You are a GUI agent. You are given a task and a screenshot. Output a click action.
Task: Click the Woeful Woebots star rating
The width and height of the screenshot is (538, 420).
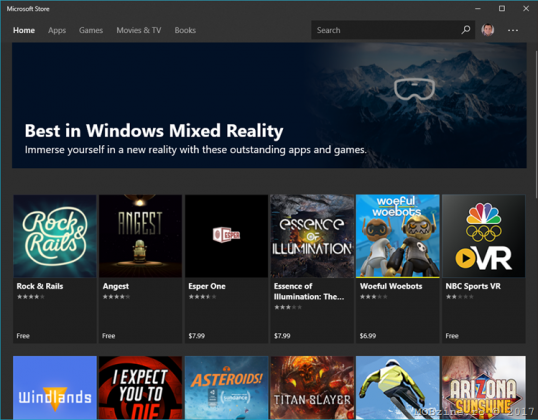[x=373, y=297]
